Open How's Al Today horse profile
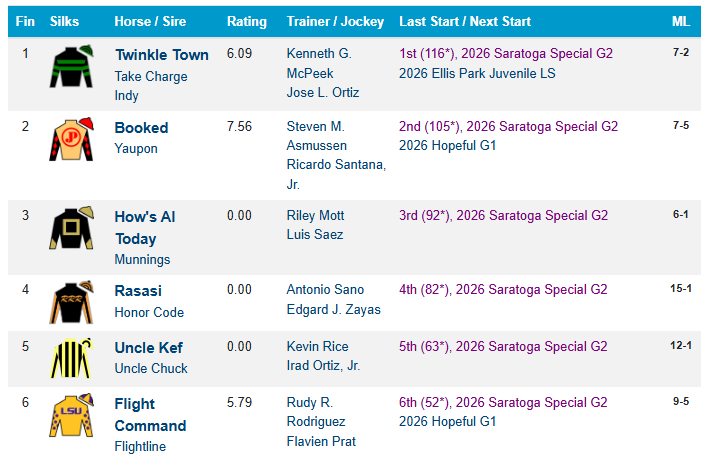The image size is (708, 470). [144, 228]
